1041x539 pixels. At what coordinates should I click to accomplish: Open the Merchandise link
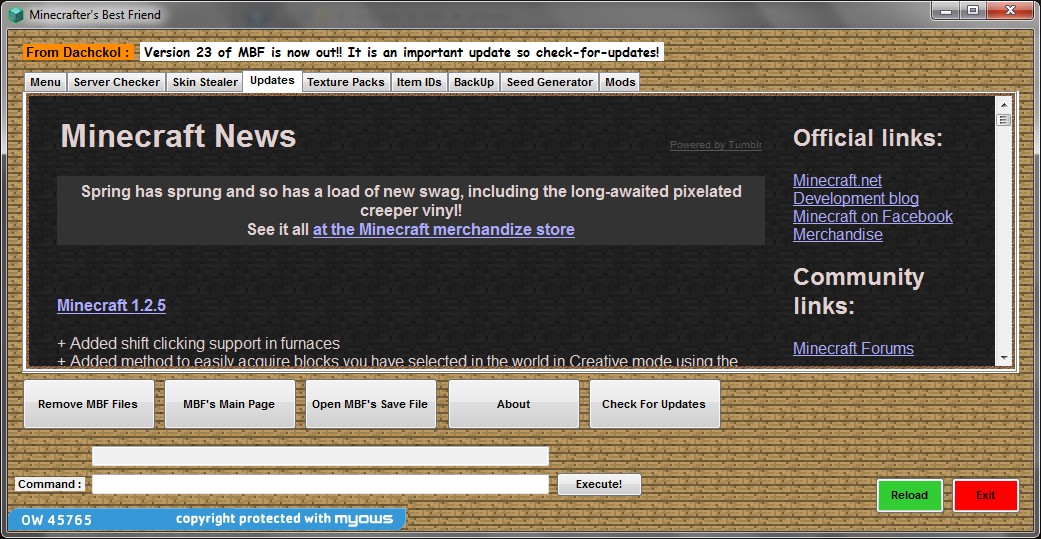pyautogui.click(x=838, y=234)
